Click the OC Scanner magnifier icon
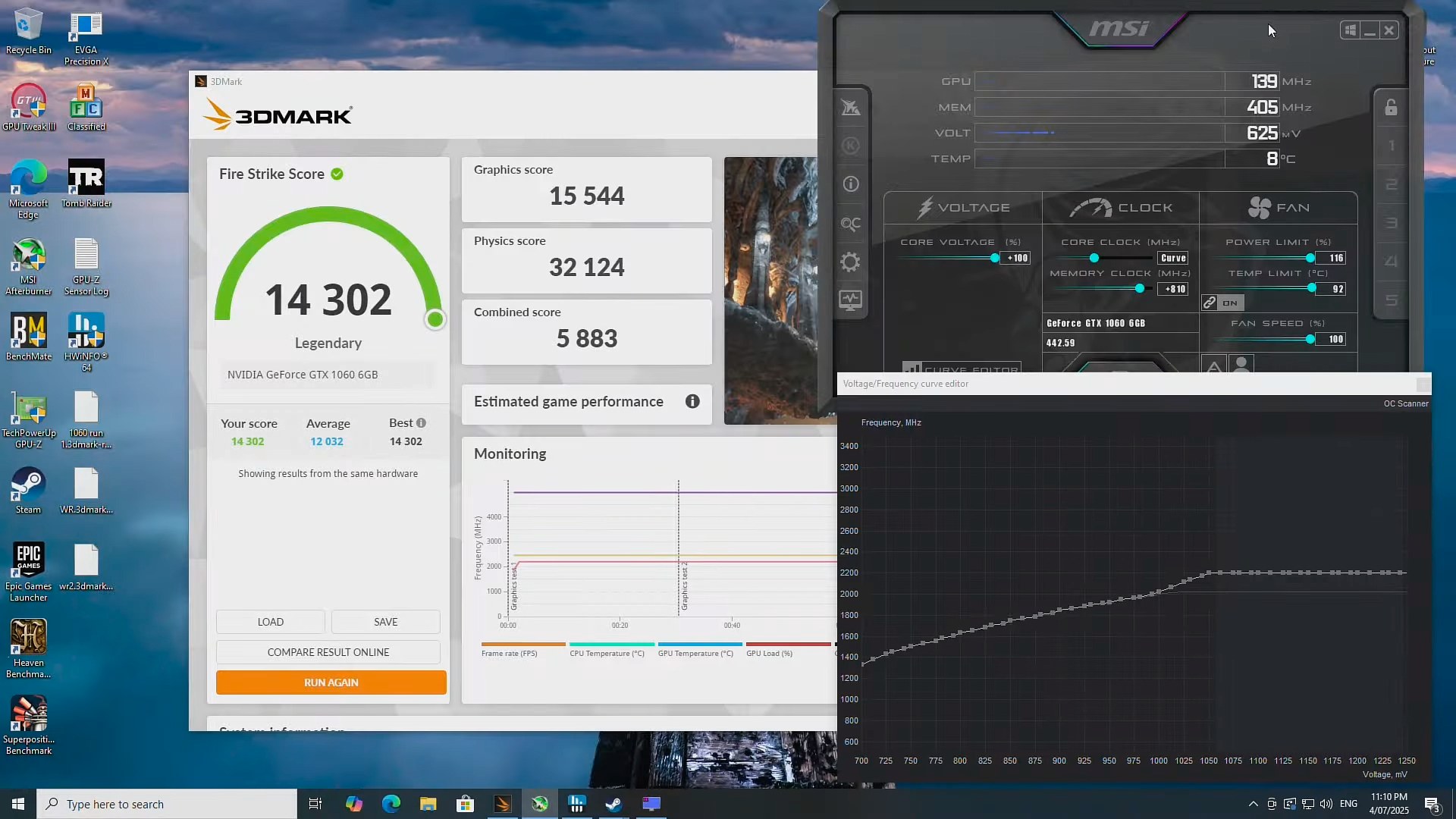 click(x=850, y=224)
